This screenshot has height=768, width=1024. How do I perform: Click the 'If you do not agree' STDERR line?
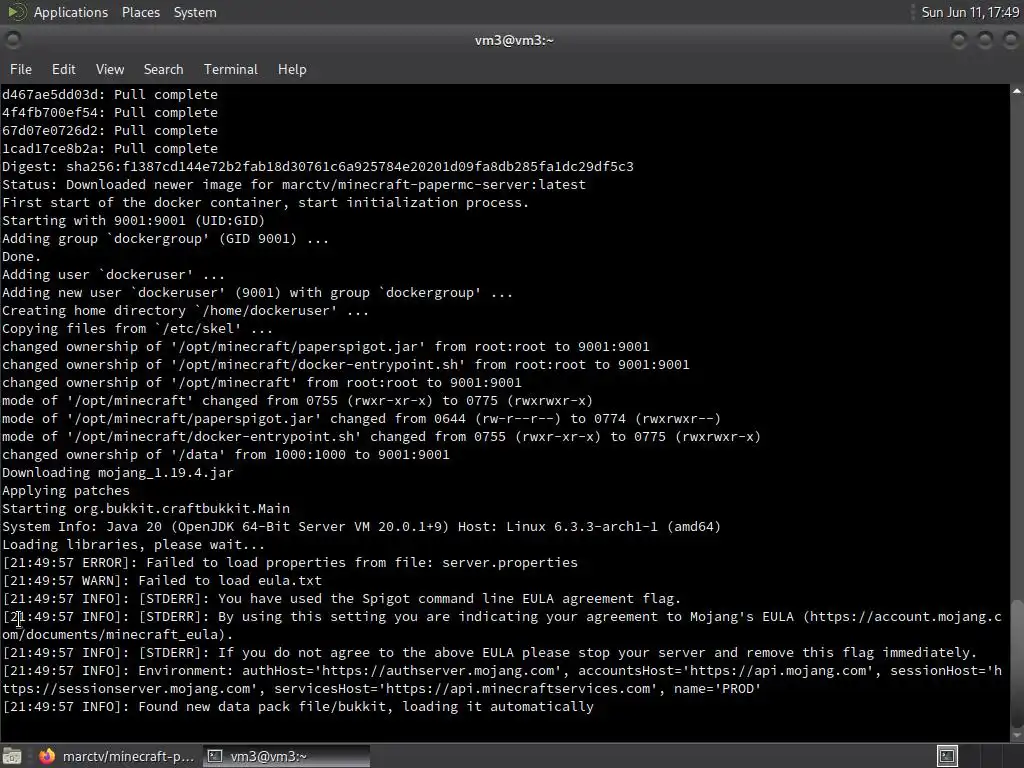[x=490, y=652]
